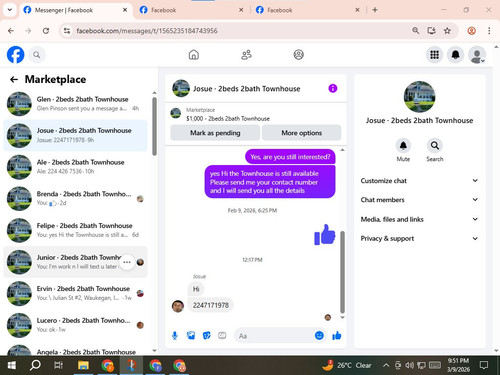This screenshot has height=375, width=500.
Task: Open Task View on the taskbar
Action: [x=58, y=365]
